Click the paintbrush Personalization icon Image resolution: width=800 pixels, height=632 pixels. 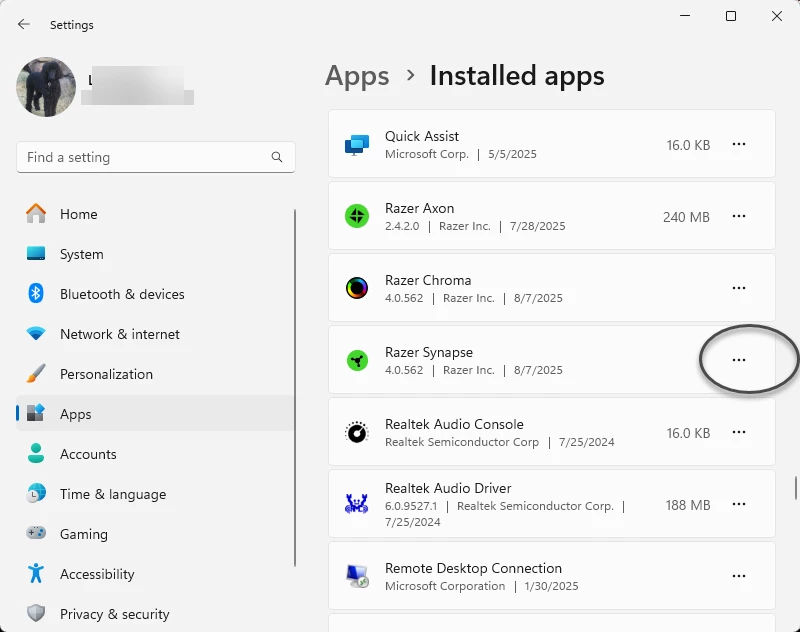[x=36, y=373]
